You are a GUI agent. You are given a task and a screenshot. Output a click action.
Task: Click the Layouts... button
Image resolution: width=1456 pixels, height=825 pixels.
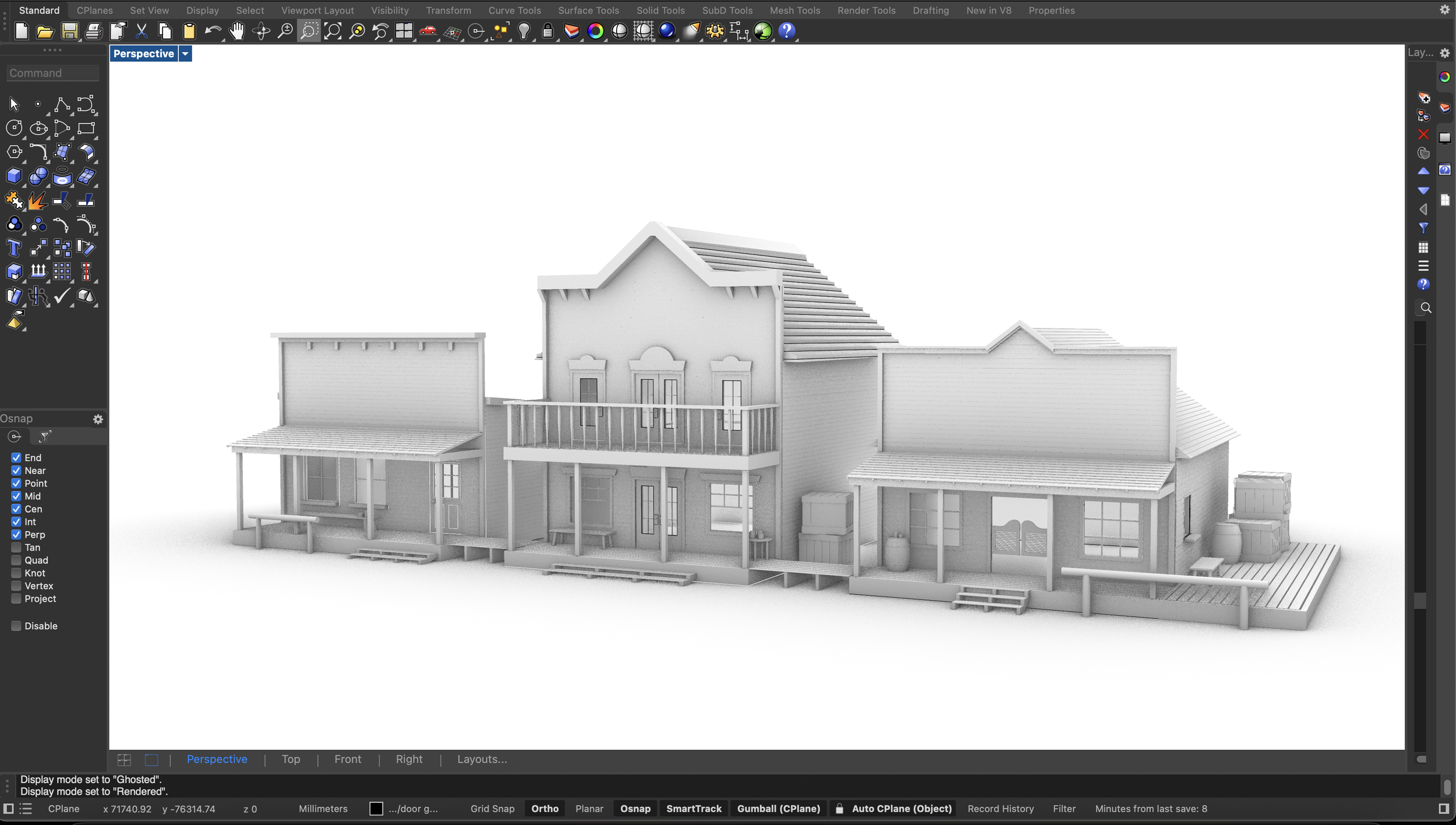482,759
